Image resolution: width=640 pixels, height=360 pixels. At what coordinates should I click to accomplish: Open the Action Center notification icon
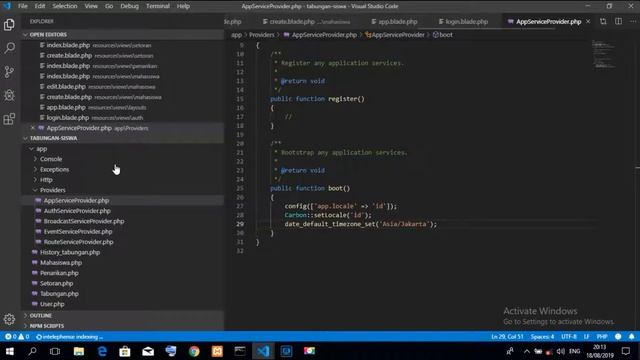click(x=626, y=351)
